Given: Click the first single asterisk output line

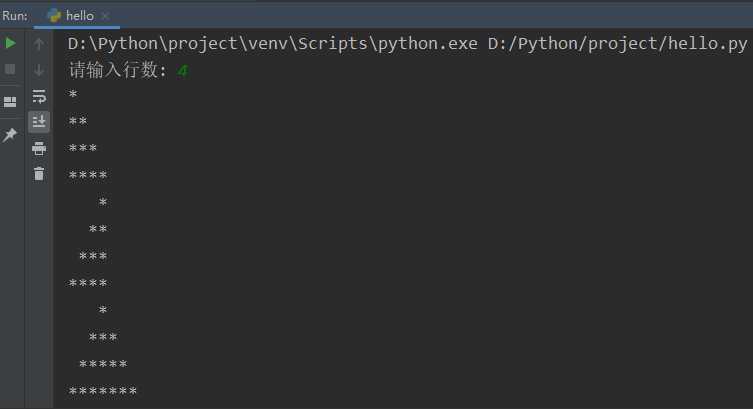Looking at the screenshot, I should pyautogui.click(x=73, y=94).
